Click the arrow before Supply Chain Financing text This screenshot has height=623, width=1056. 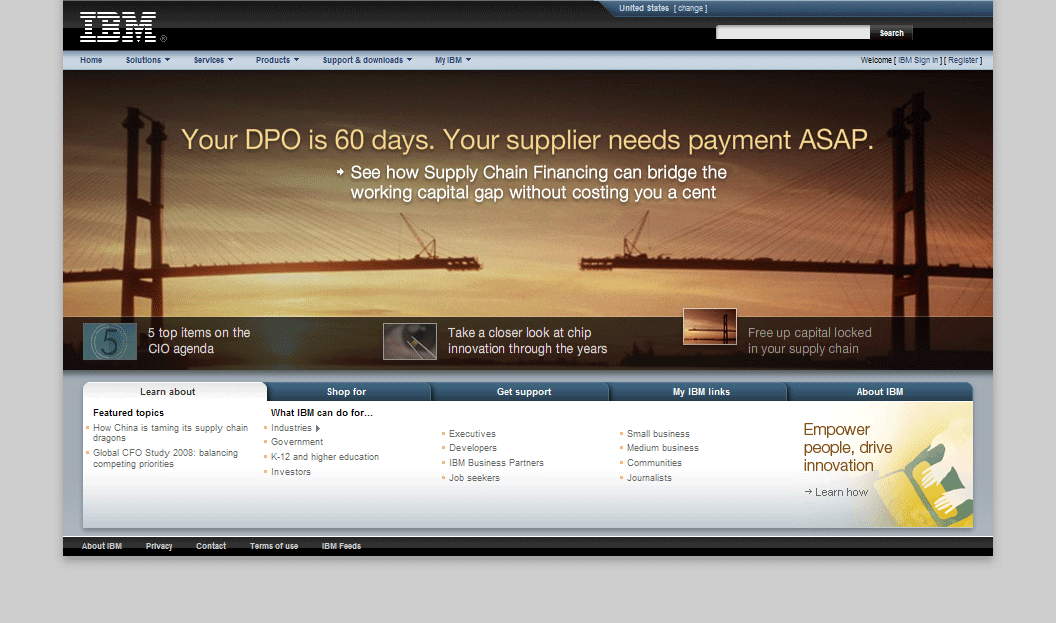tap(340, 172)
